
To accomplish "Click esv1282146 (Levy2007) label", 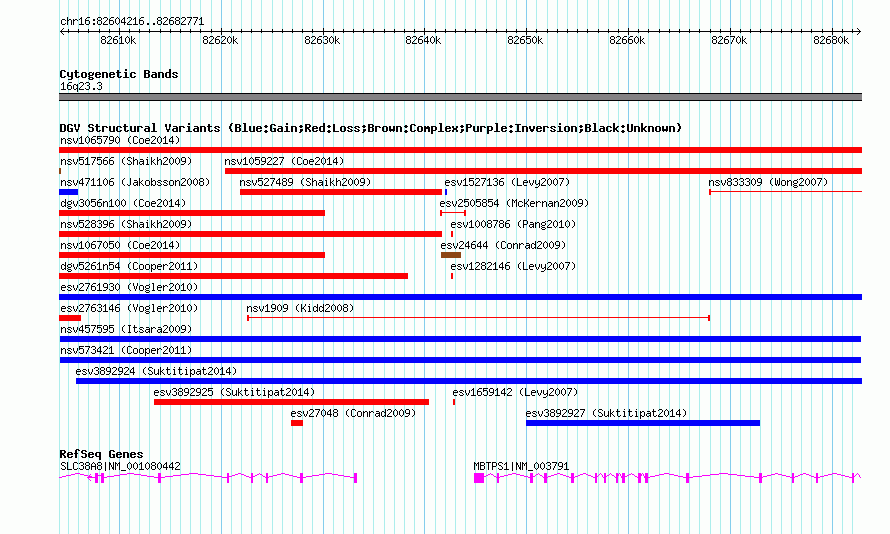I will pyautogui.click(x=513, y=266).
